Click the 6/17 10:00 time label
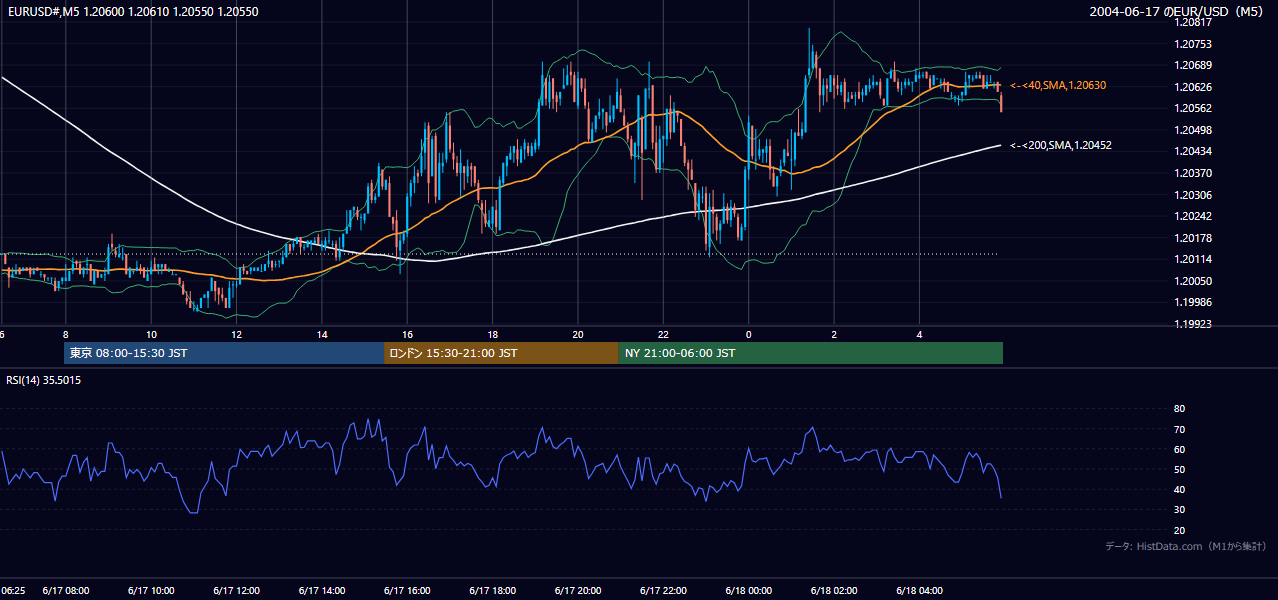 [151, 590]
